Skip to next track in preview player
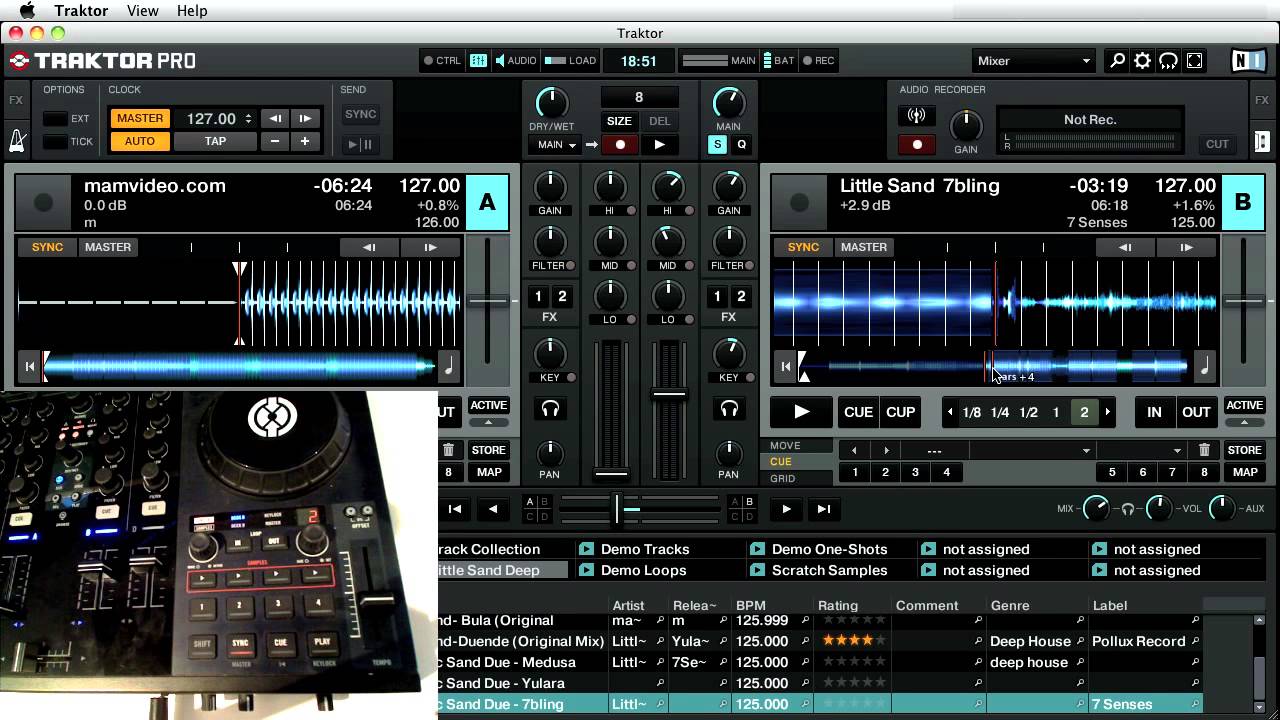The width and height of the screenshot is (1280, 720). (824, 509)
